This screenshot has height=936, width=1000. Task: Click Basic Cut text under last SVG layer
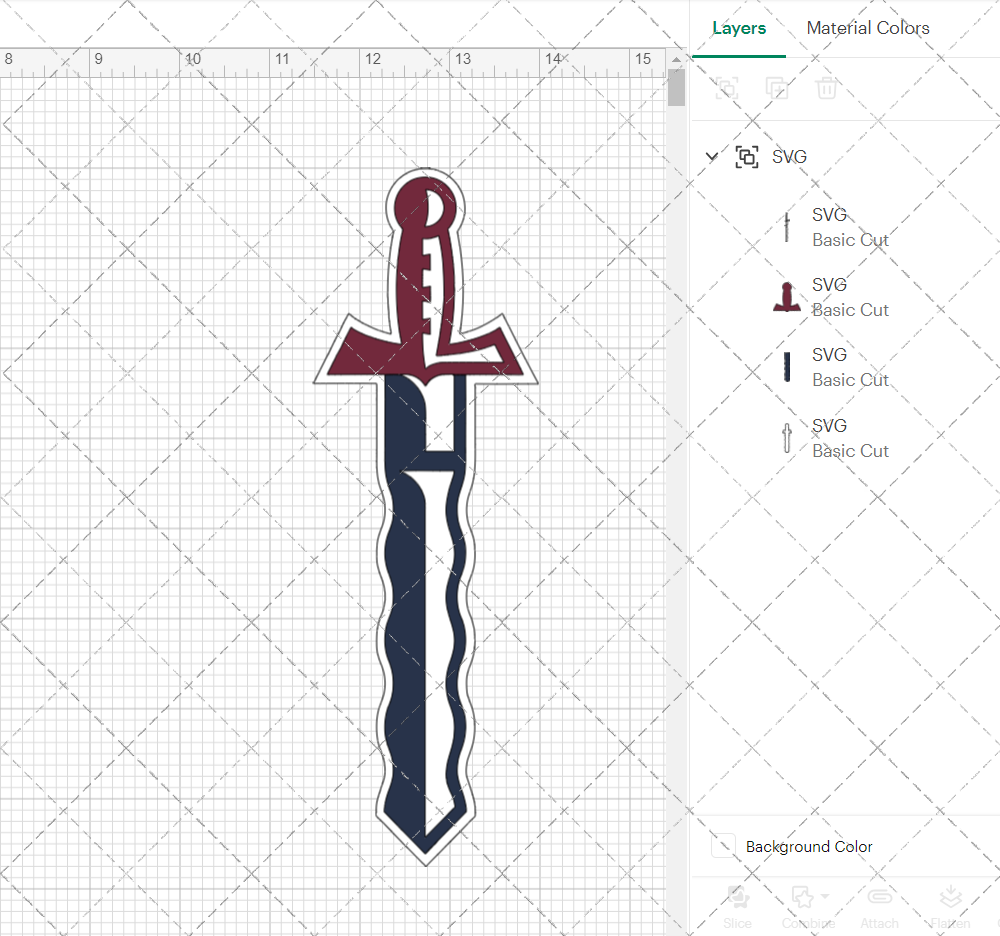point(850,451)
